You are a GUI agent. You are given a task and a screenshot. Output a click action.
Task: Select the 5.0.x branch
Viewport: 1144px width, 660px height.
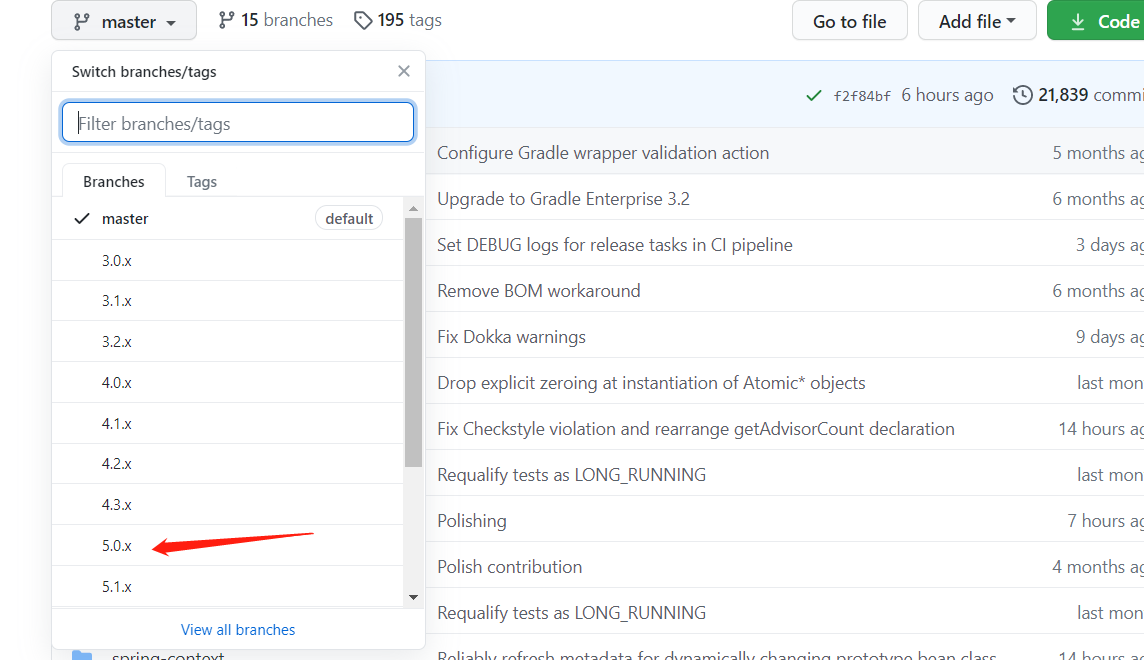pos(117,545)
